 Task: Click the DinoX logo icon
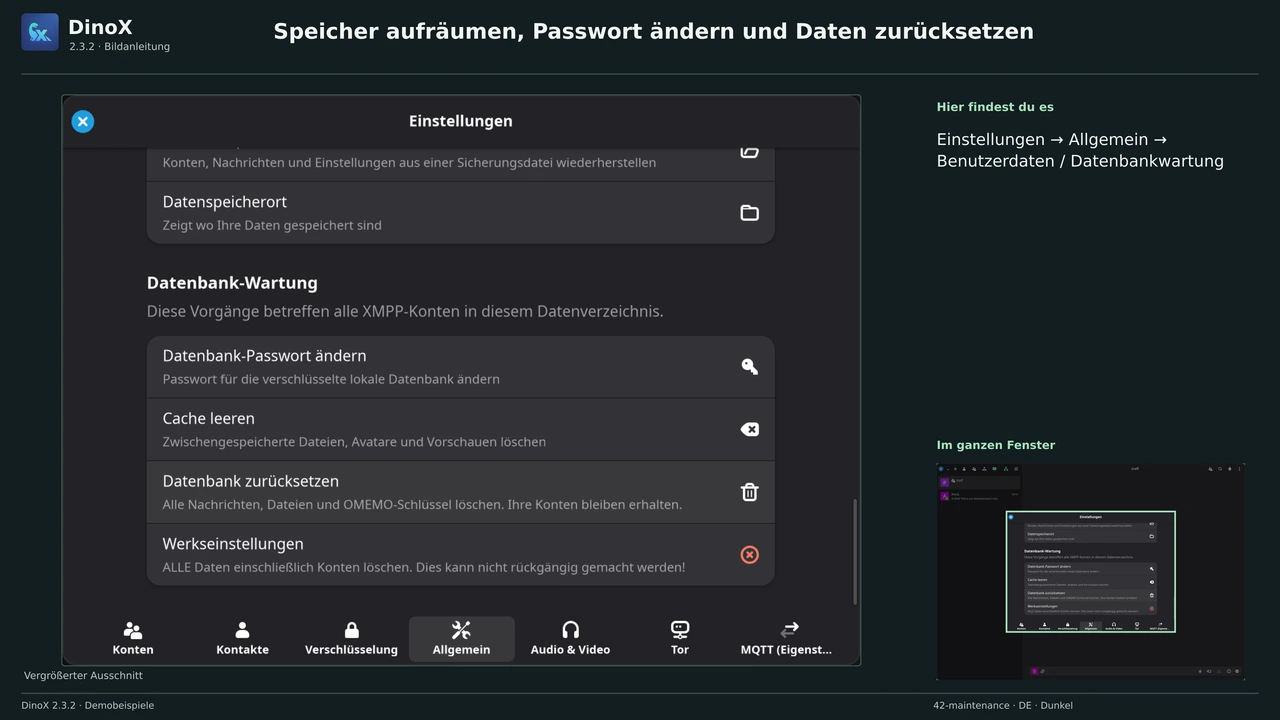(40, 32)
